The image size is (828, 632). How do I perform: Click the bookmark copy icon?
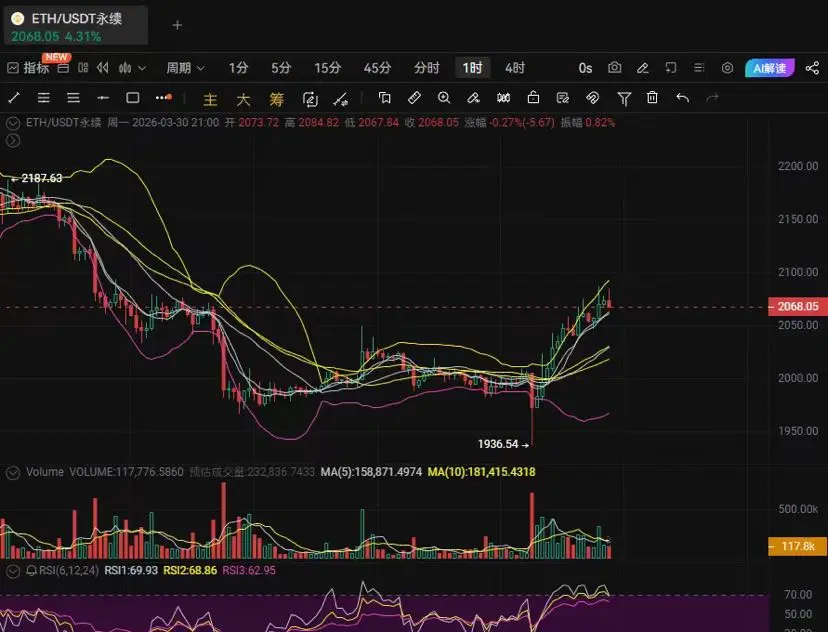pyautogui.click(x=385, y=98)
